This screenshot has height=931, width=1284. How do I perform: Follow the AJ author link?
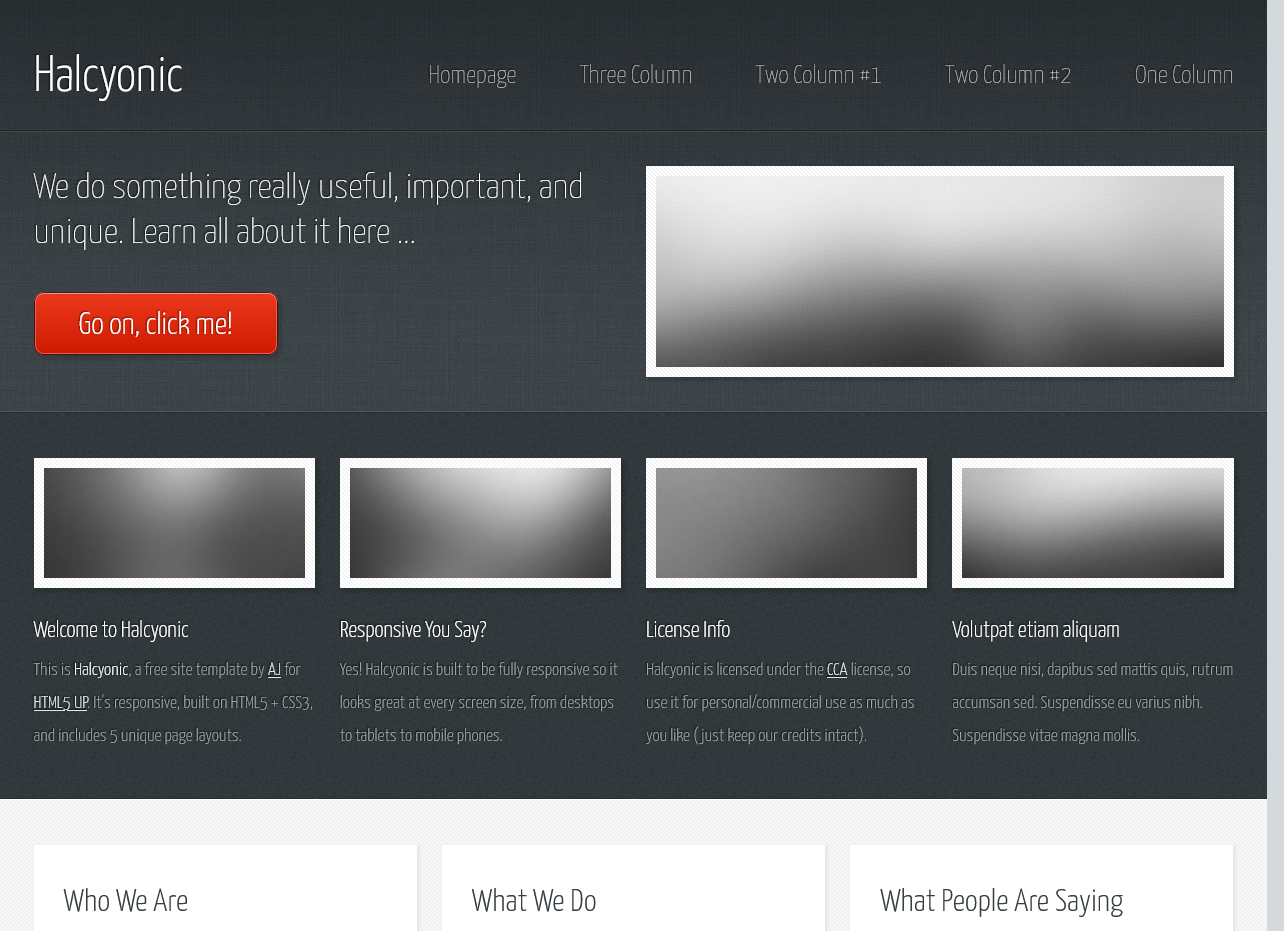pyautogui.click(x=274, y=670)
